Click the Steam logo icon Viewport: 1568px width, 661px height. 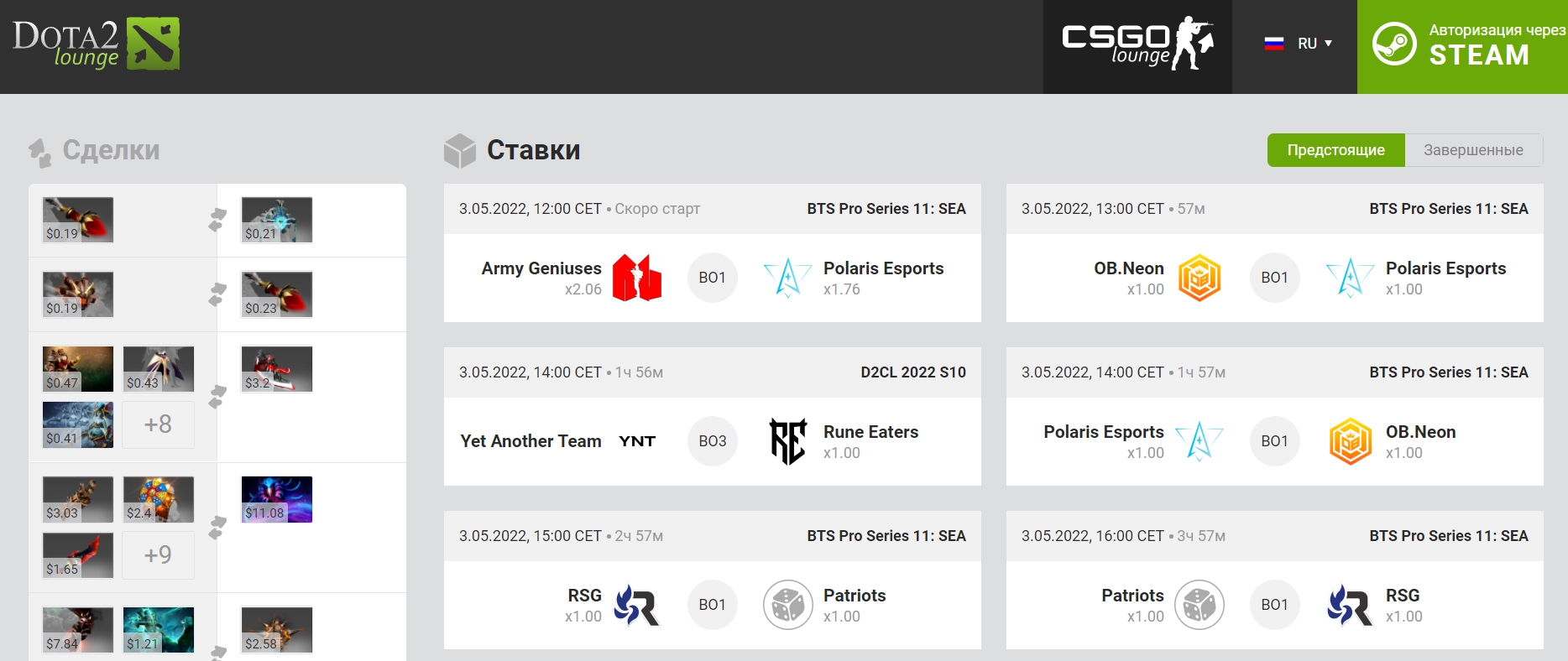click(1394, 44)
